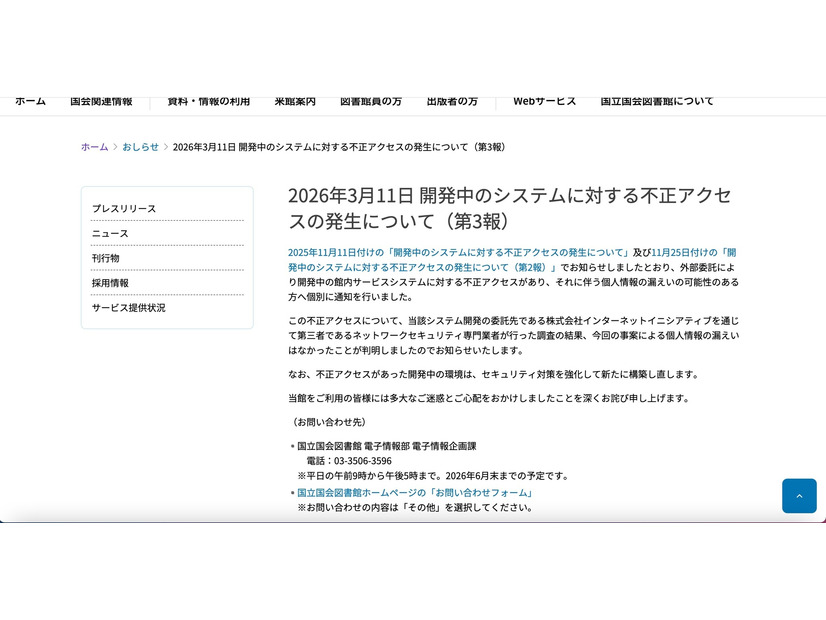Image resolution: width=826 pixels, height=620 pixels.
Task: Open the 国会関連情報 navigation menu
Action: pos(102,101)
